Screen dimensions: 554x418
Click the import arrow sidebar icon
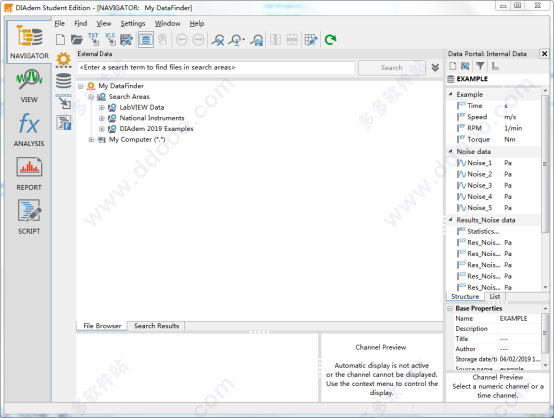pos(64,101)
